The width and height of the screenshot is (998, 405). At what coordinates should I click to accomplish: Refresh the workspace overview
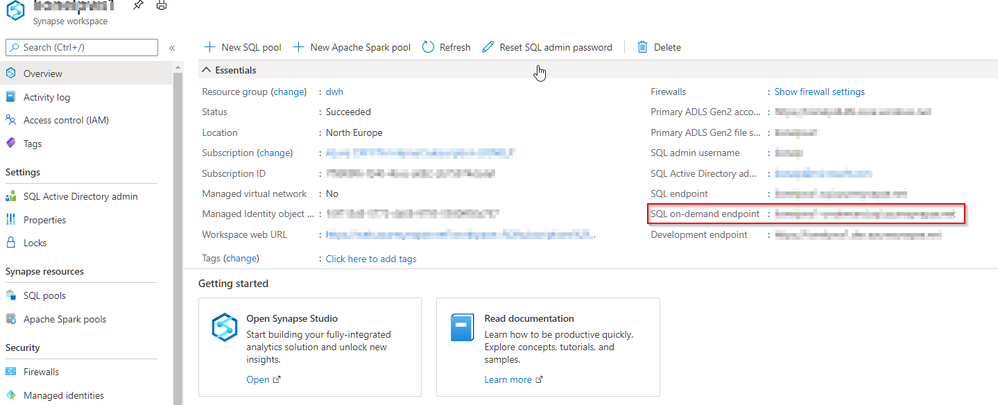click(x=446, y=47)
